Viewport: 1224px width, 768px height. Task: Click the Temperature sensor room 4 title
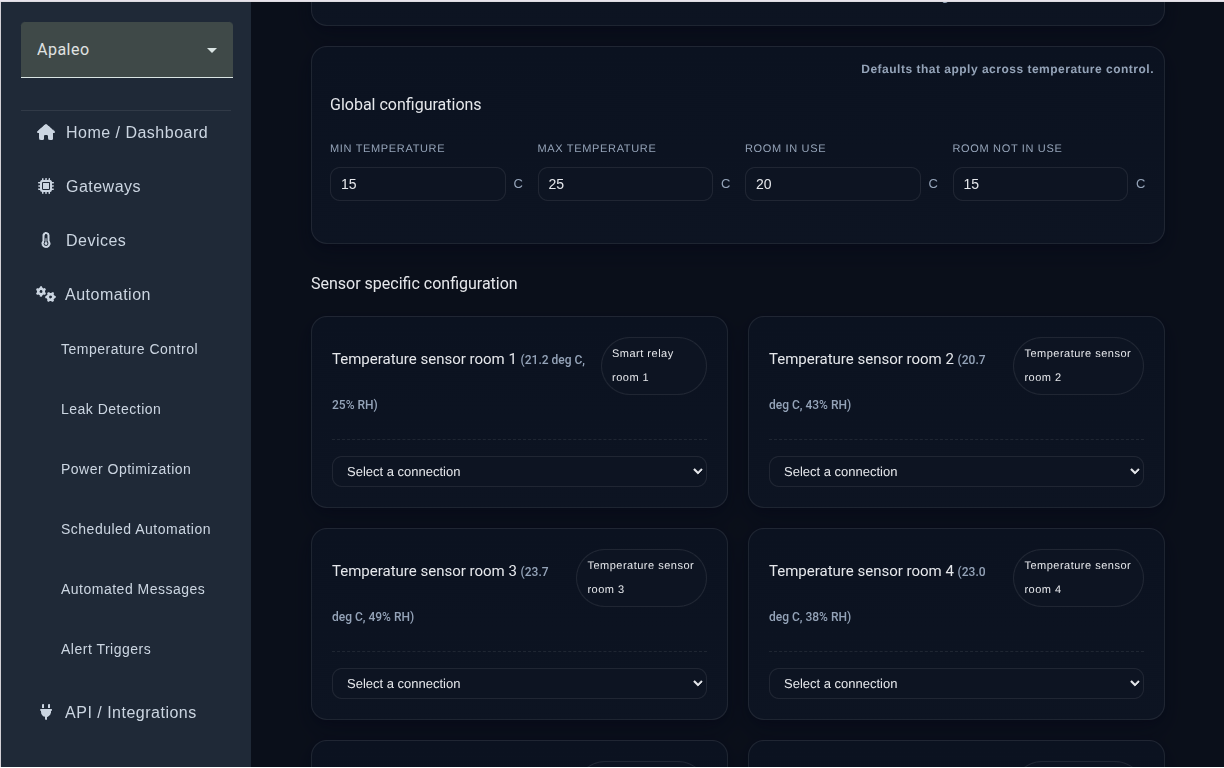point(861,570)
